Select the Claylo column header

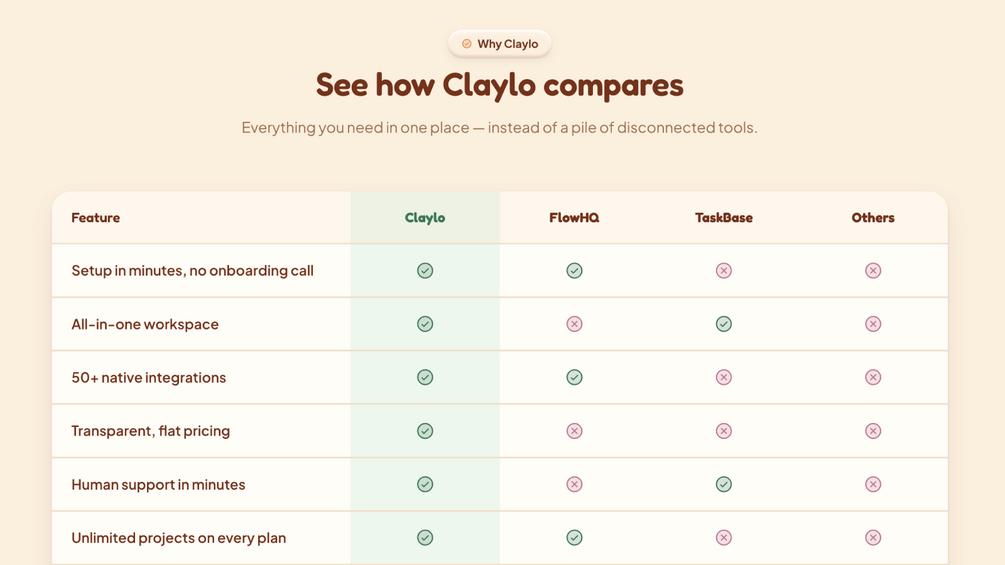(x=425, y=218)
